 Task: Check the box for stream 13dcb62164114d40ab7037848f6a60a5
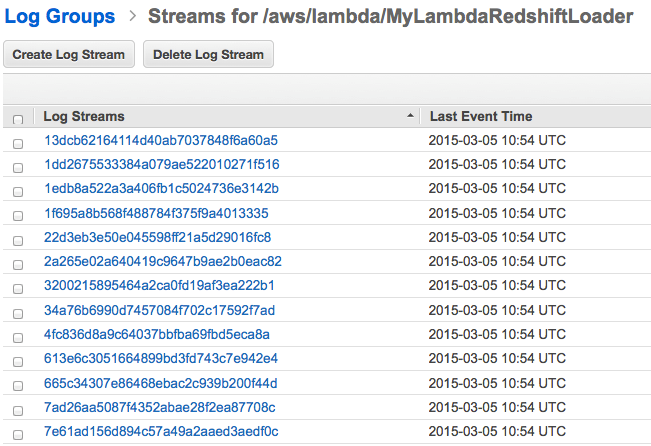(18, 144)
